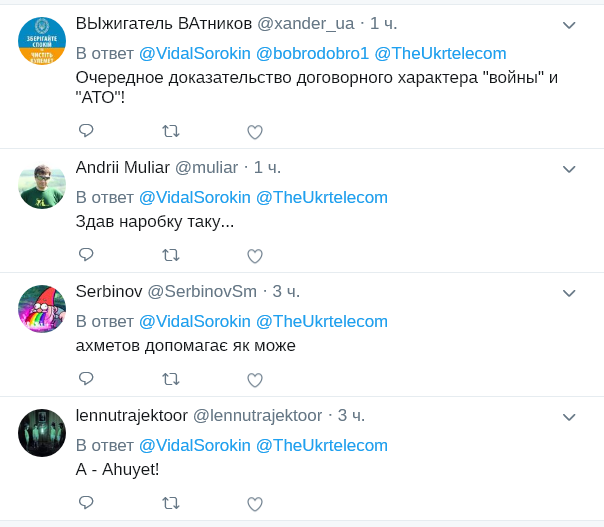
Task: Like lennutrajektoor's tweet
Action: [254, 503]
